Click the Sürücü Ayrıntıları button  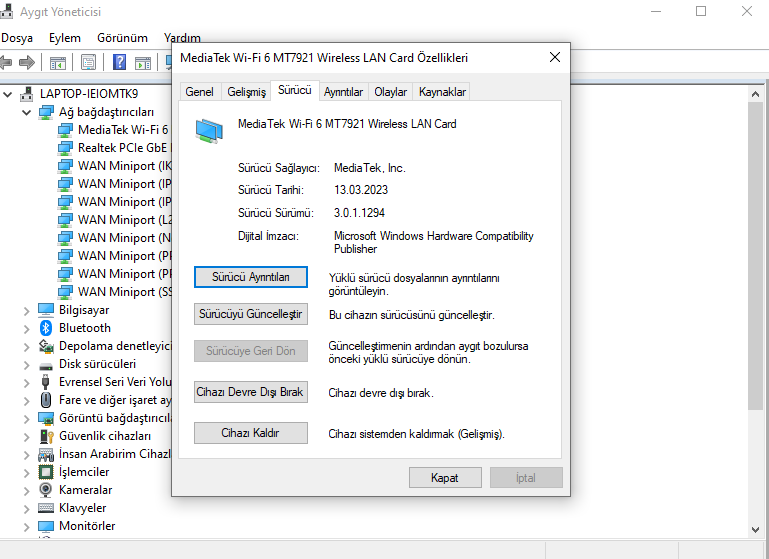(x=251, y=277)
